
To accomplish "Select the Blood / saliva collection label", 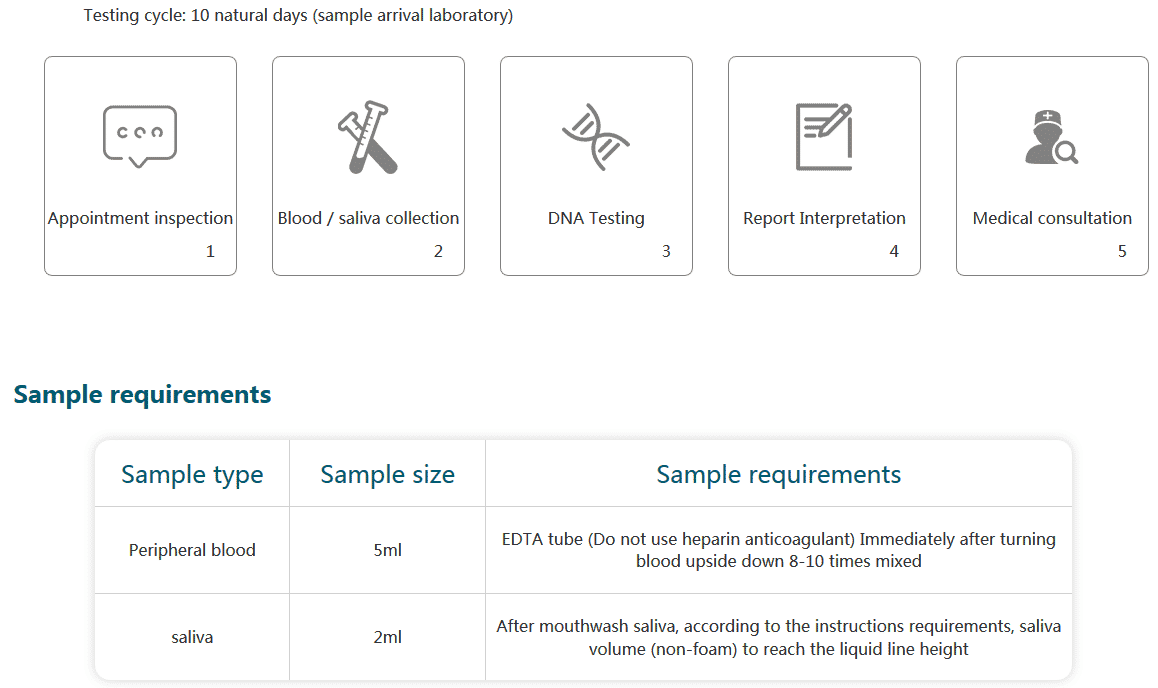I will pos(369,219).
